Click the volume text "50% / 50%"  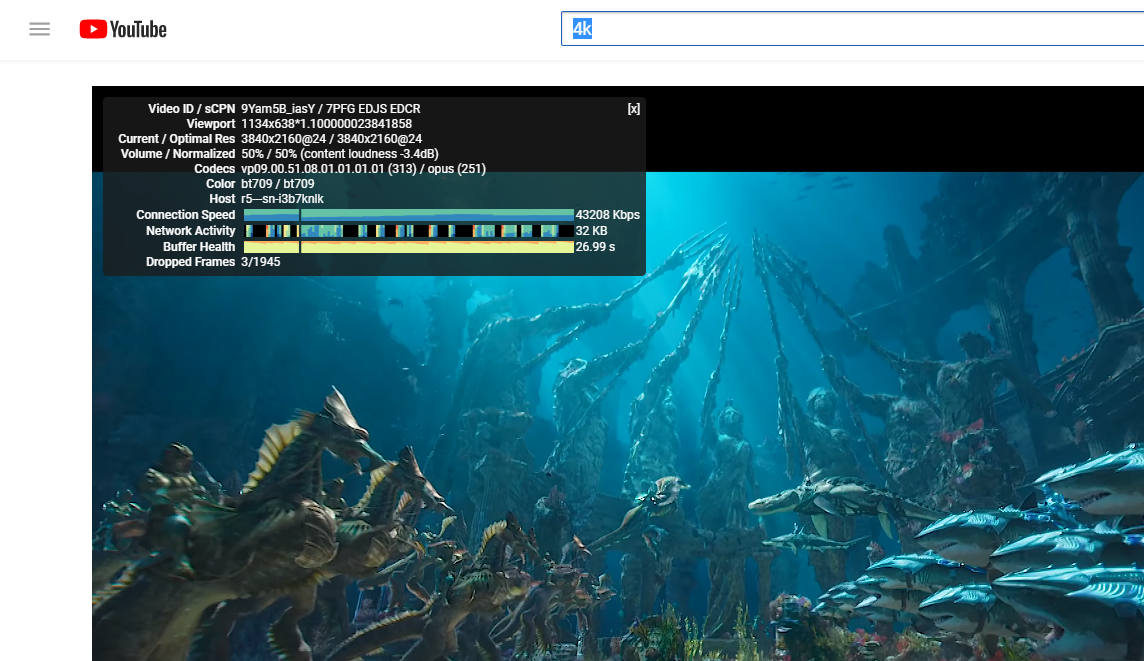[x=269, y=154]
